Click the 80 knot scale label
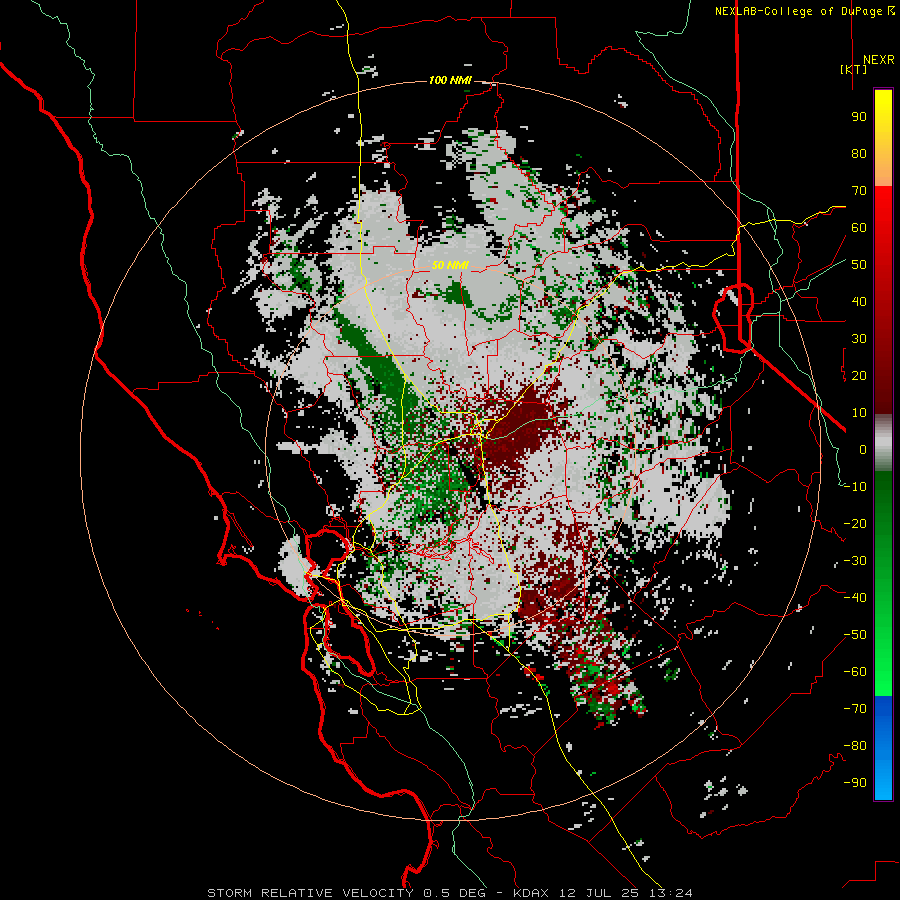The image size is (900, 900). [859, 154]
